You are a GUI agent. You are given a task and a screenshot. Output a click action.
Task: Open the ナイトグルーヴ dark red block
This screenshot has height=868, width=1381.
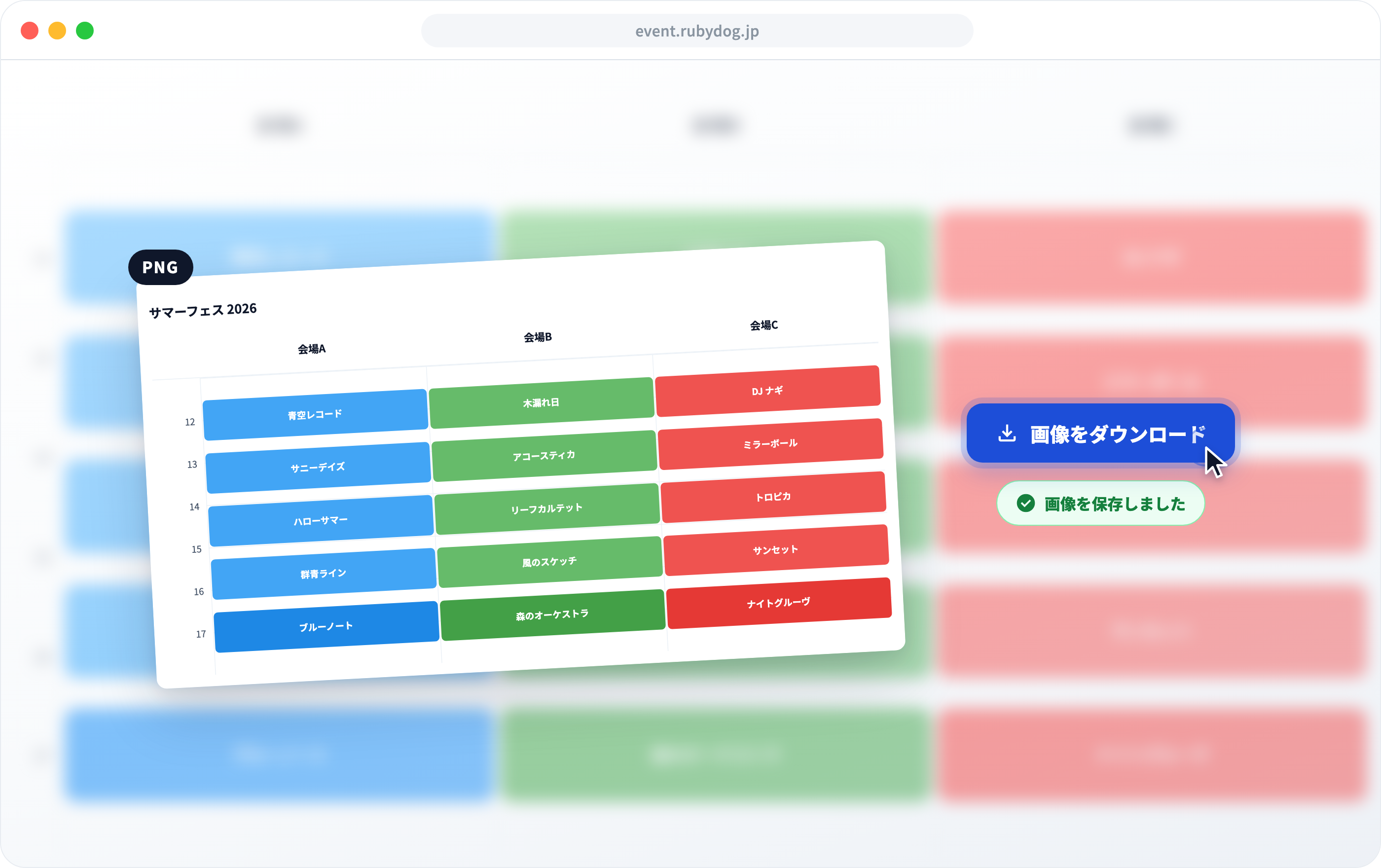coord(779,603)
